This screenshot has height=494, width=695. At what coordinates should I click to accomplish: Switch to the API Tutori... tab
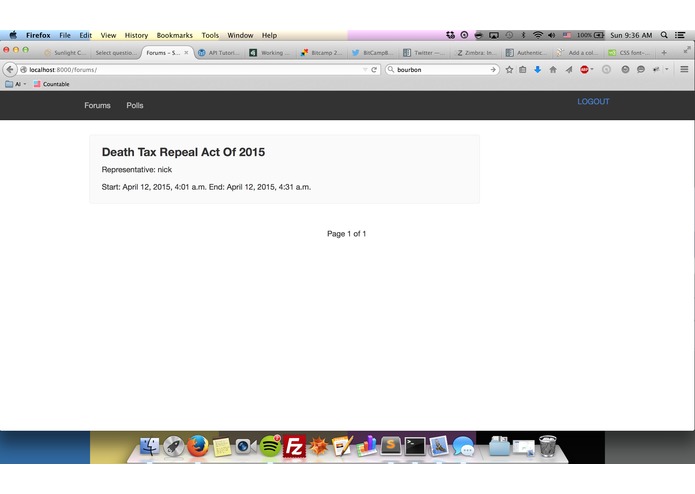point(219,53)
